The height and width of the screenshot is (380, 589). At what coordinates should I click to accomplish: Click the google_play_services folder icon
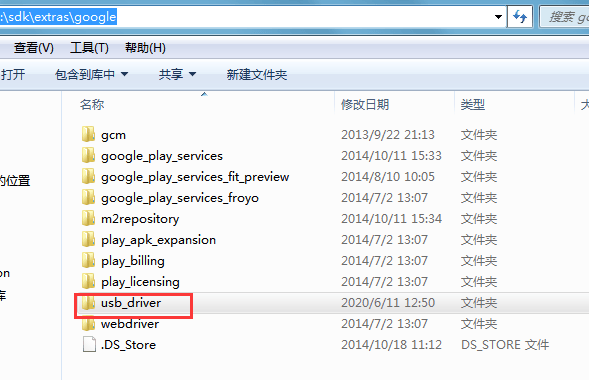[x=89, y=155]
